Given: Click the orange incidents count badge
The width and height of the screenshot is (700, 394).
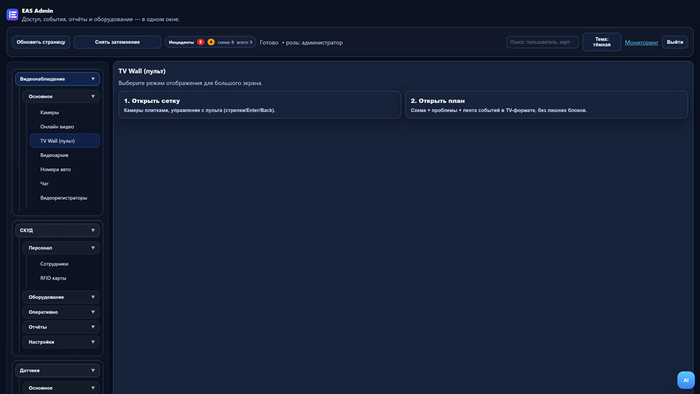Looking at the screenshot, I should pos(211,42).
